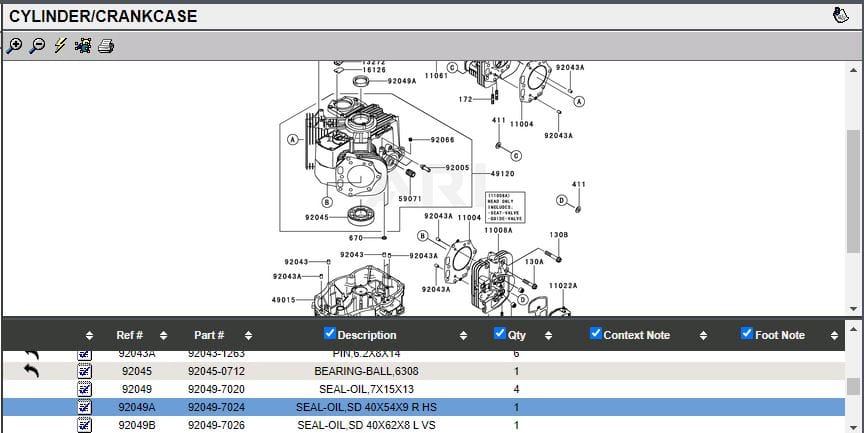The width and height of the screenshot is (864, 433).
Task: Click the back arrow icon on the BEARING-BALL row
Action: 32,371
